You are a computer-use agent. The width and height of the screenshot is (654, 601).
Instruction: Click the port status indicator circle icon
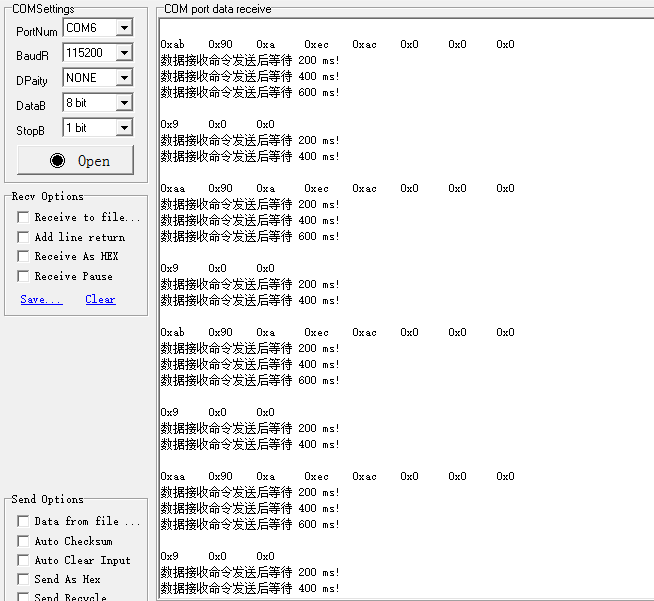57,161
